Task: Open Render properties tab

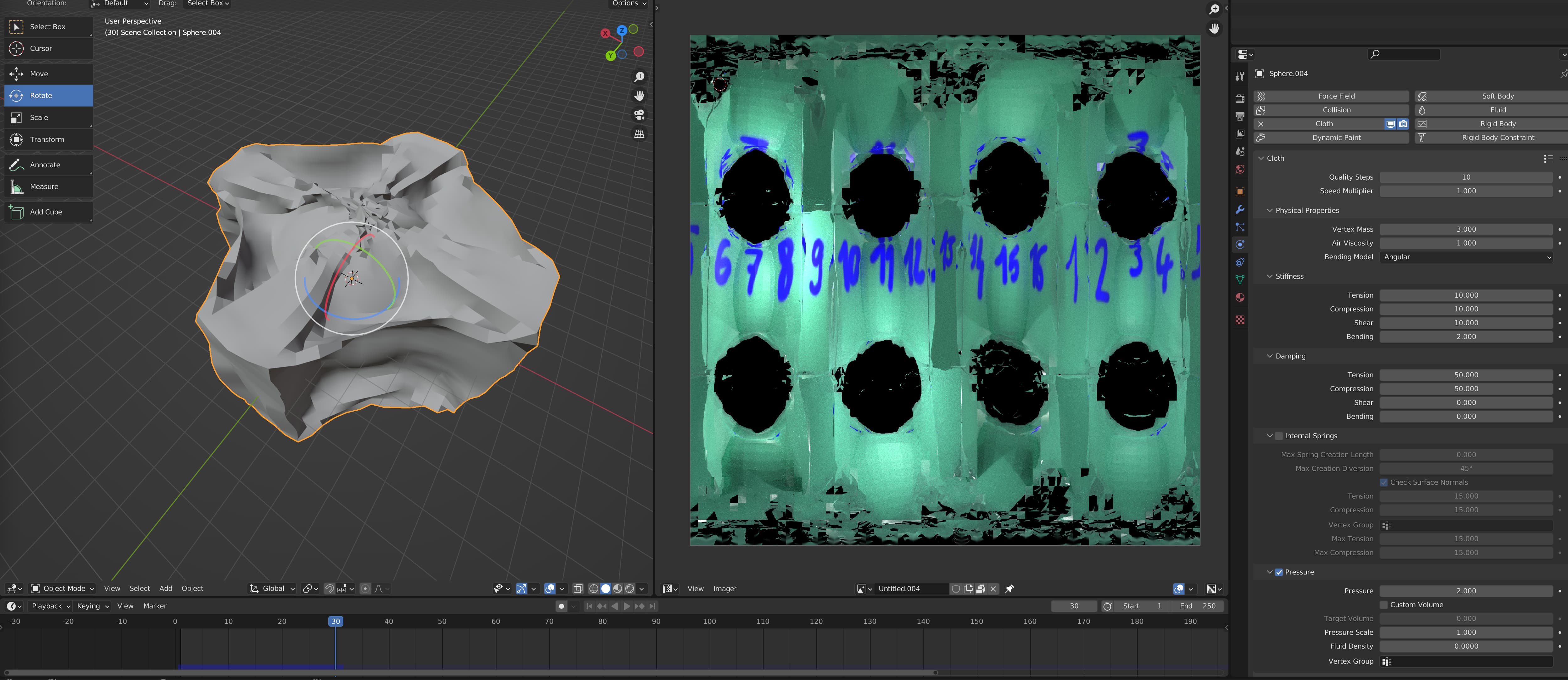Action: click(x=1240, y=99)
